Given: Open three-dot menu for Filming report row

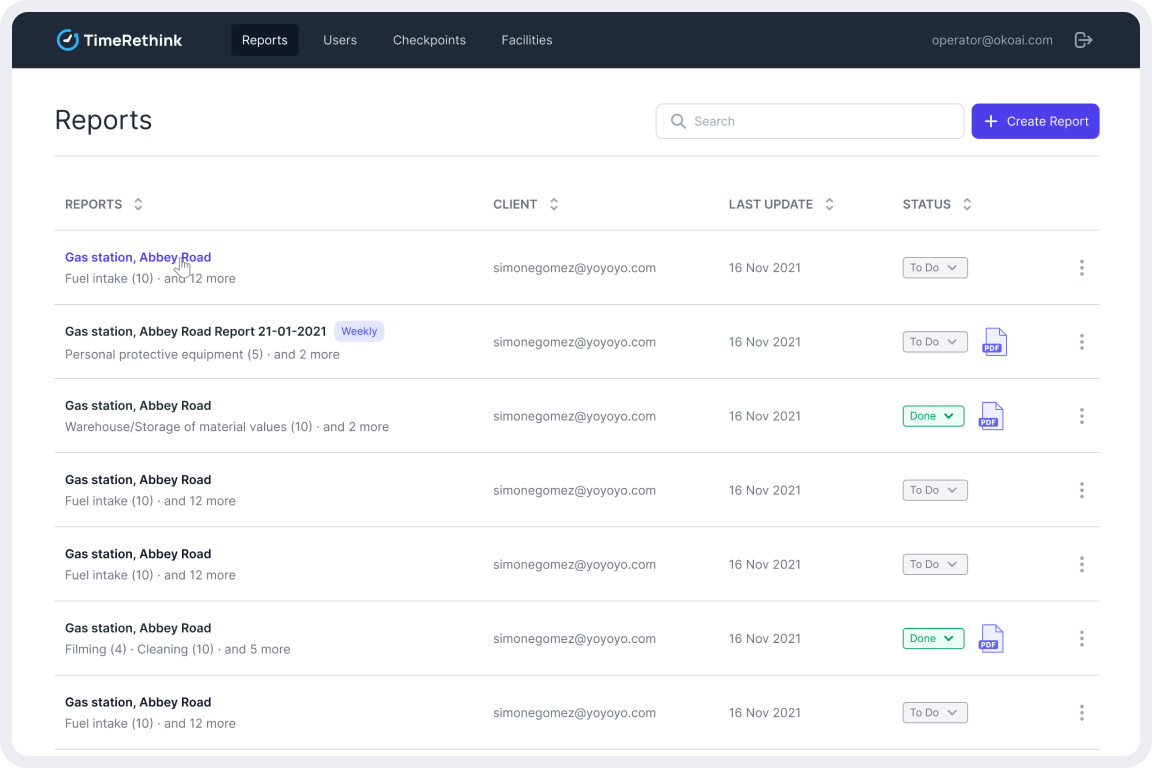Looking at the screenshot, I should [x=1081, y=639].
